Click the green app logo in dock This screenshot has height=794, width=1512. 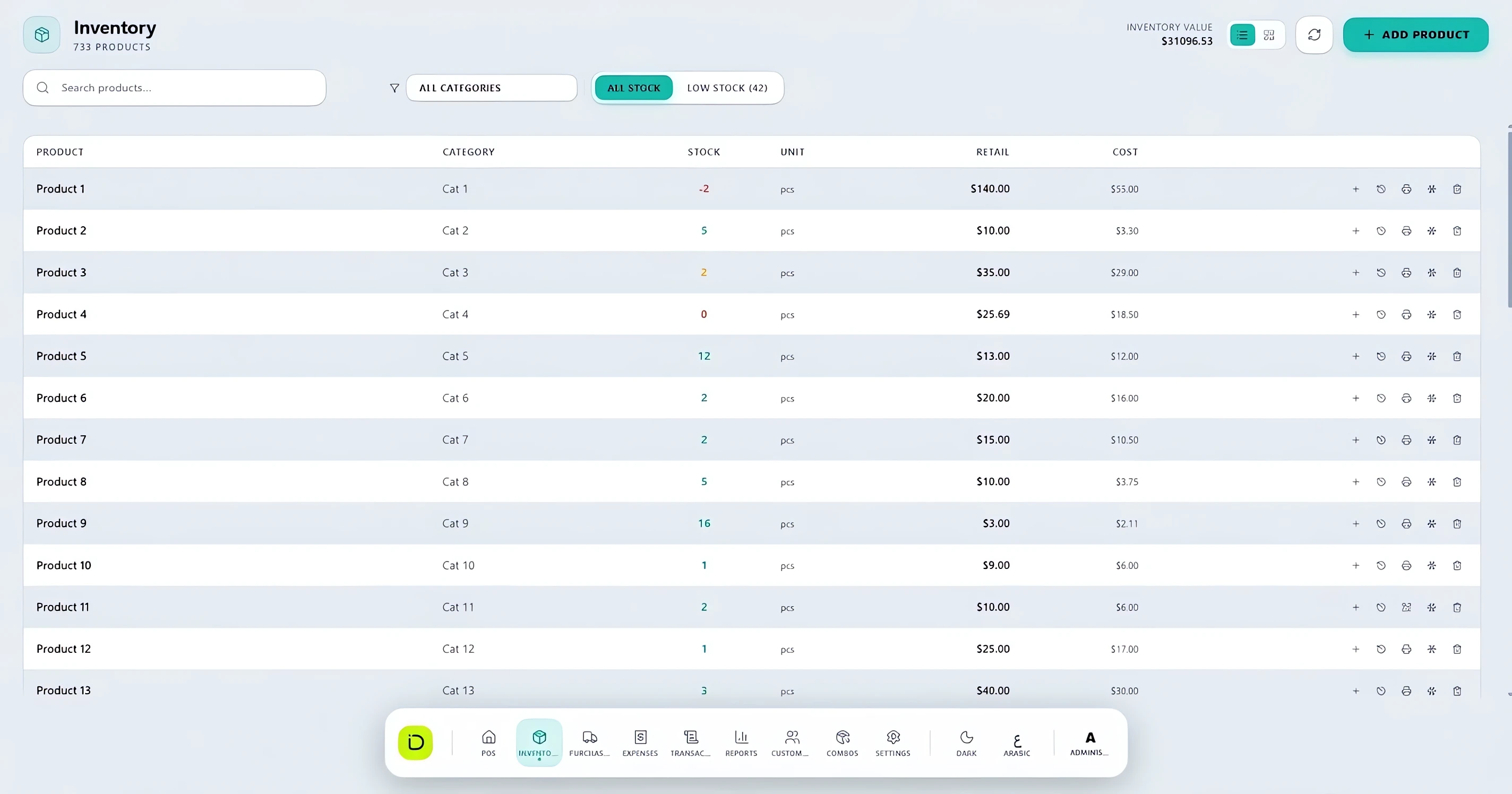coord(416,743)
